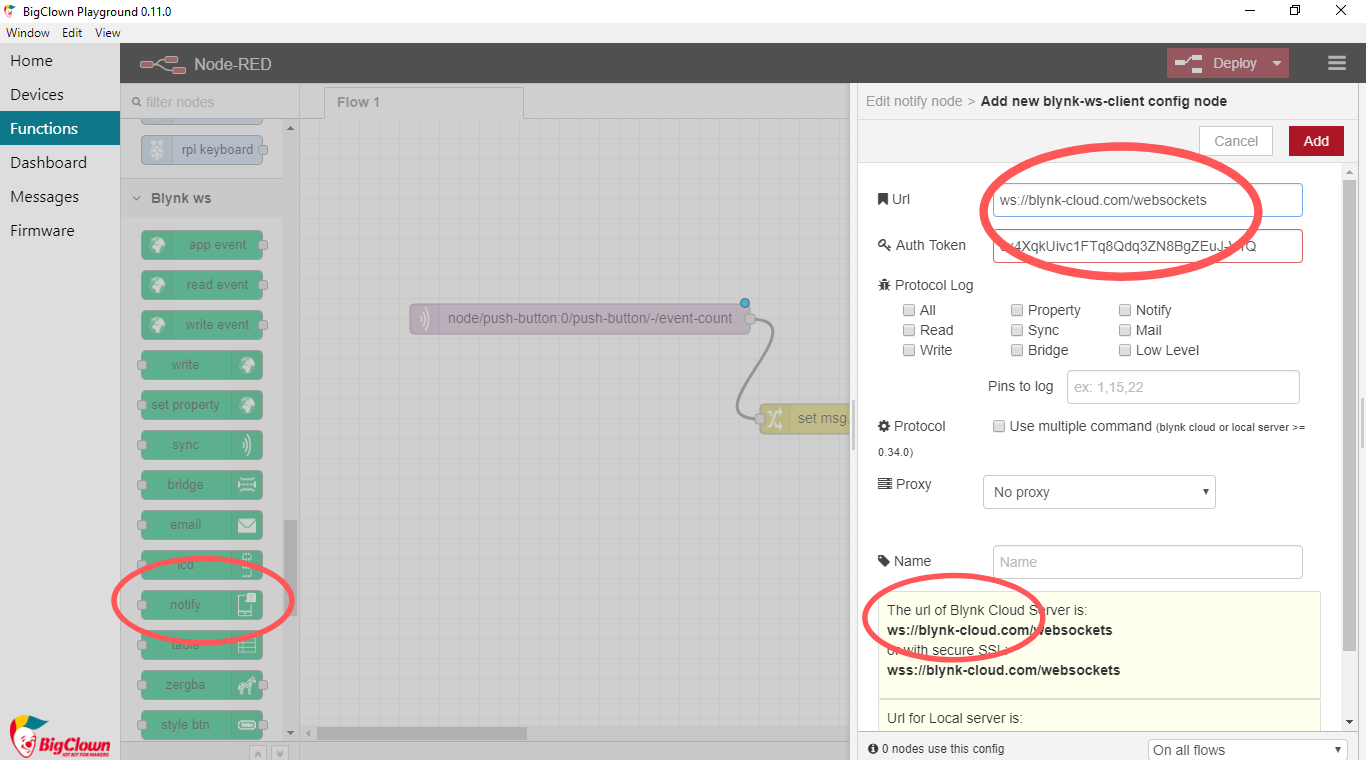
Task: Click the config usage info icon
Action: 873,748
